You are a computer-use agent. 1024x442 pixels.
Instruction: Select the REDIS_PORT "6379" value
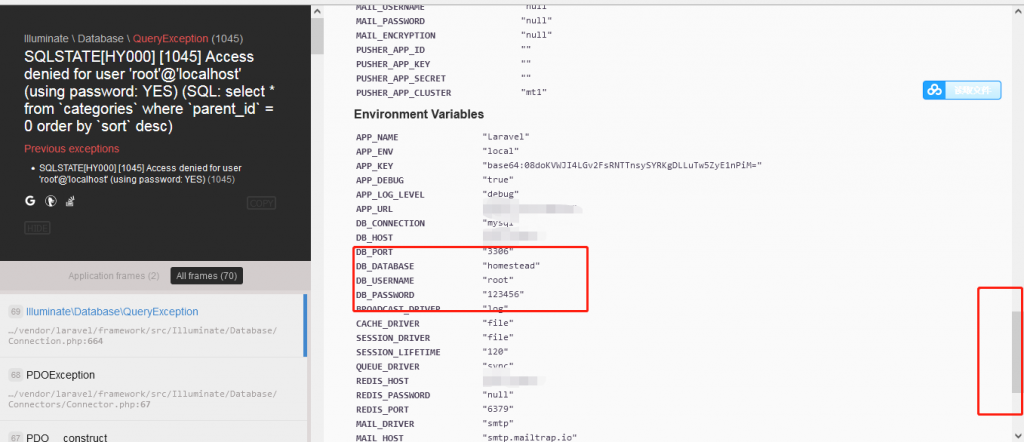coord(498,409)
